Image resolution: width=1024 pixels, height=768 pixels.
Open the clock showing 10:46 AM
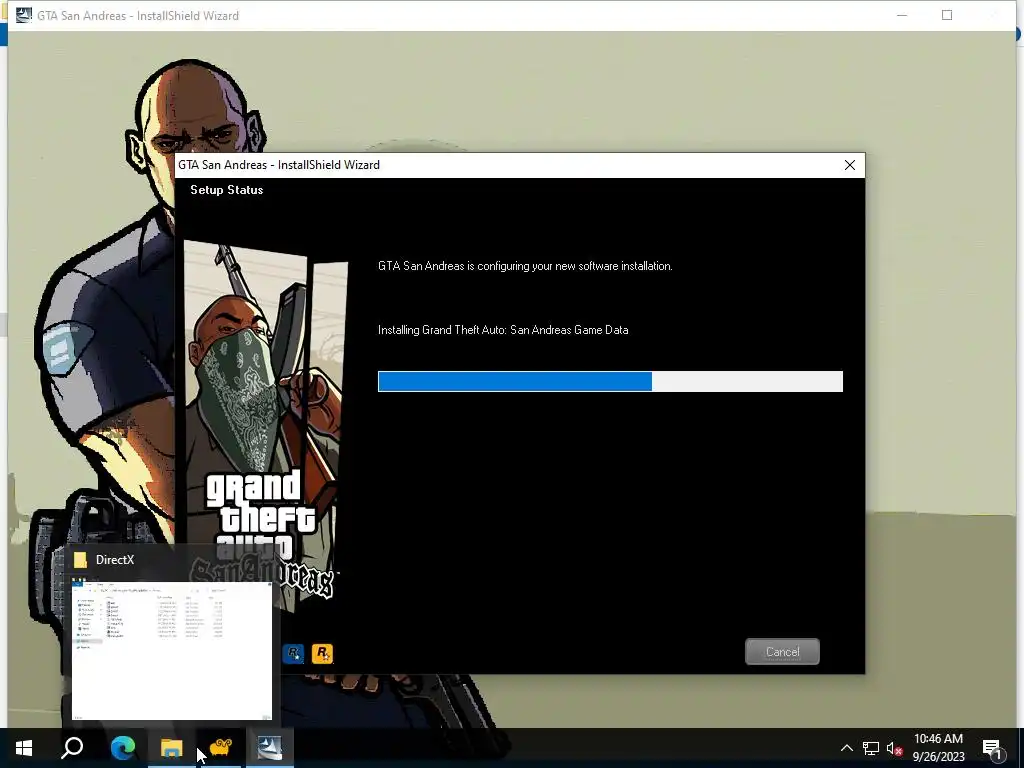(x=938, y=748)
